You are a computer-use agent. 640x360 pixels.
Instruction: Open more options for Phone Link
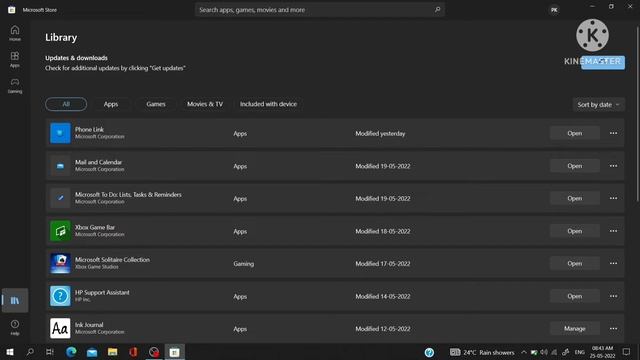613,133
